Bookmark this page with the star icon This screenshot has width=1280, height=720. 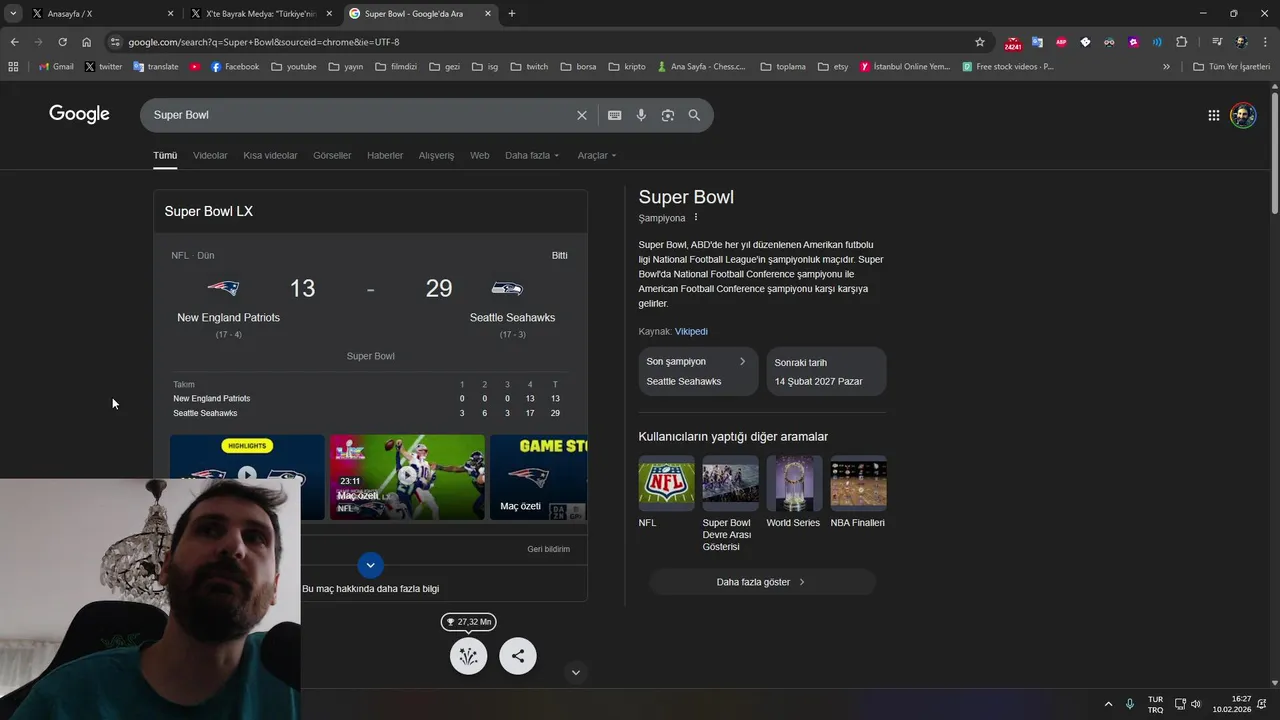pyautogui.click(x=980, y=42)
